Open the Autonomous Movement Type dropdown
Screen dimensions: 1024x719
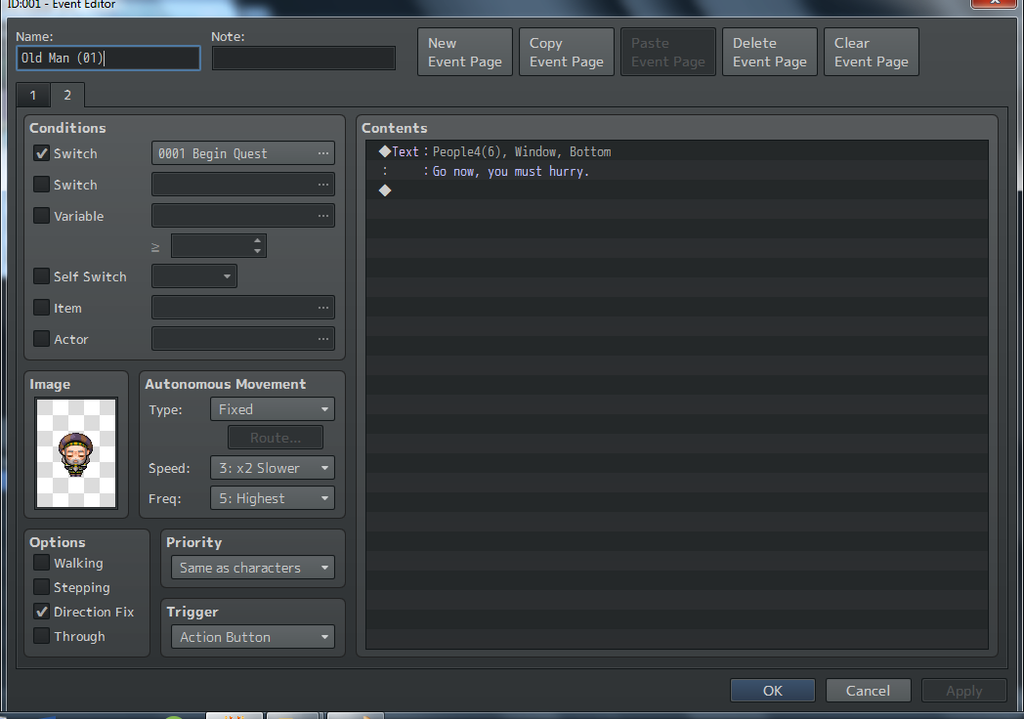[x=272, y=409]
